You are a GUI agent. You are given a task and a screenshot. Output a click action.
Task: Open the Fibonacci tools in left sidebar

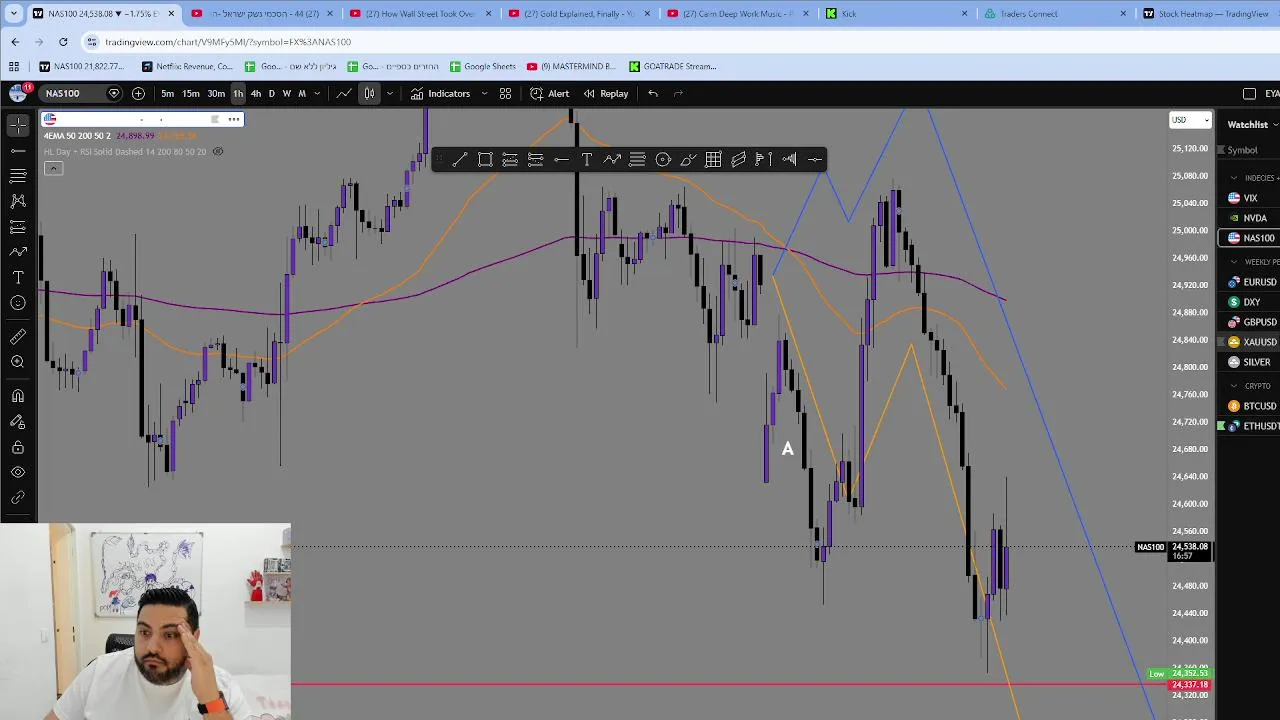coord(18,176)
